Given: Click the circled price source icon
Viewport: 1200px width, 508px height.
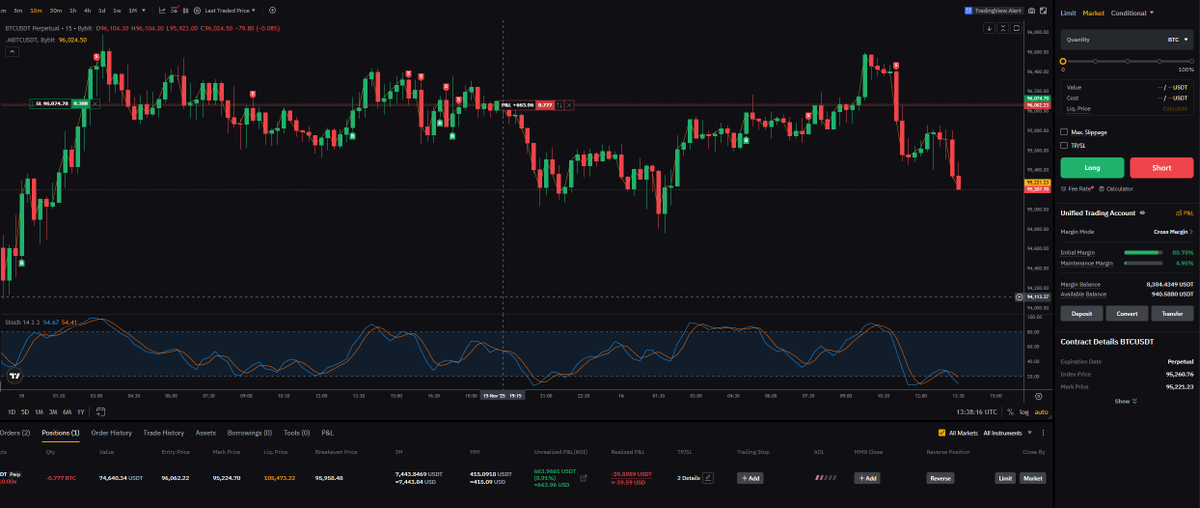Looking at the screenshot, I should 197,10.
